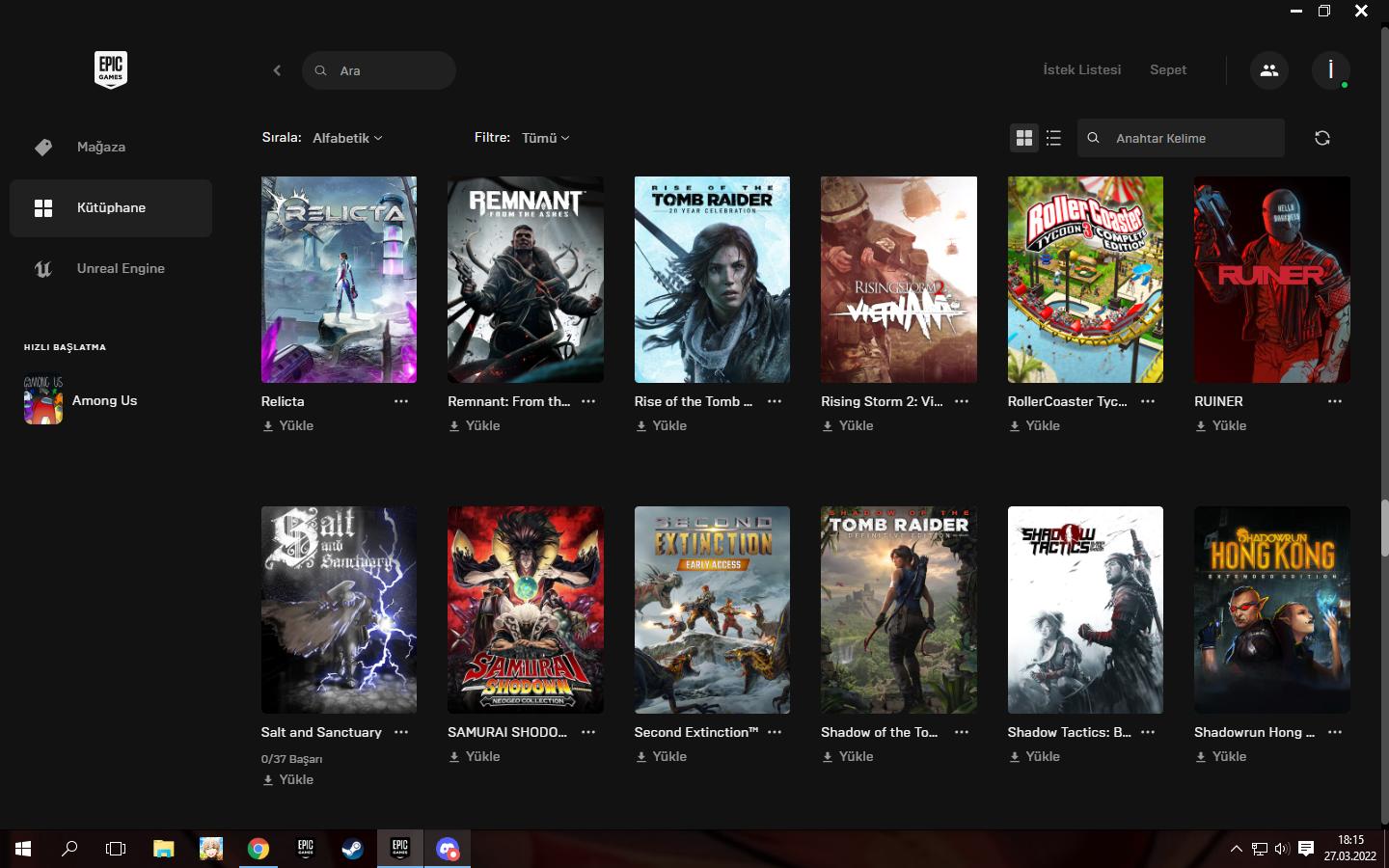Click Yükle under SAMURAI SHODOWN
This screenshot has width=1389, height=868.
(x=474, y=756)
